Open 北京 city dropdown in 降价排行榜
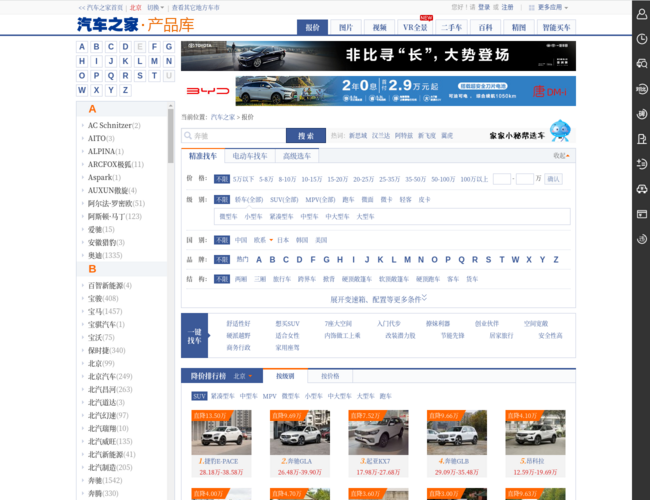Image resolution: width=650 pixels, height=500 pixels. coord(243,376)
